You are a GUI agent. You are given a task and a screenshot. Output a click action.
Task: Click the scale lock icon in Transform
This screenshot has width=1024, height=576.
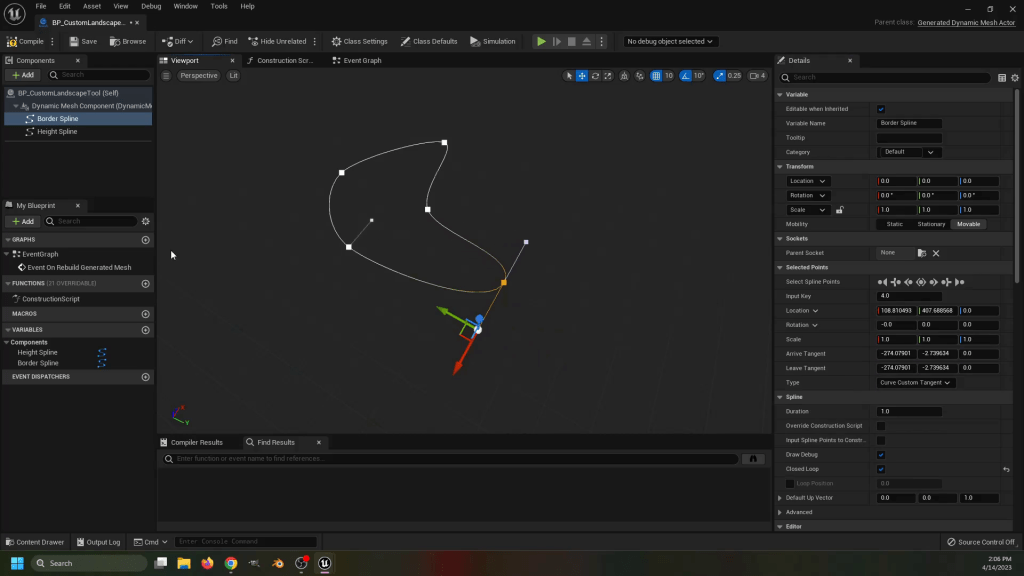(x=839, y=210)
